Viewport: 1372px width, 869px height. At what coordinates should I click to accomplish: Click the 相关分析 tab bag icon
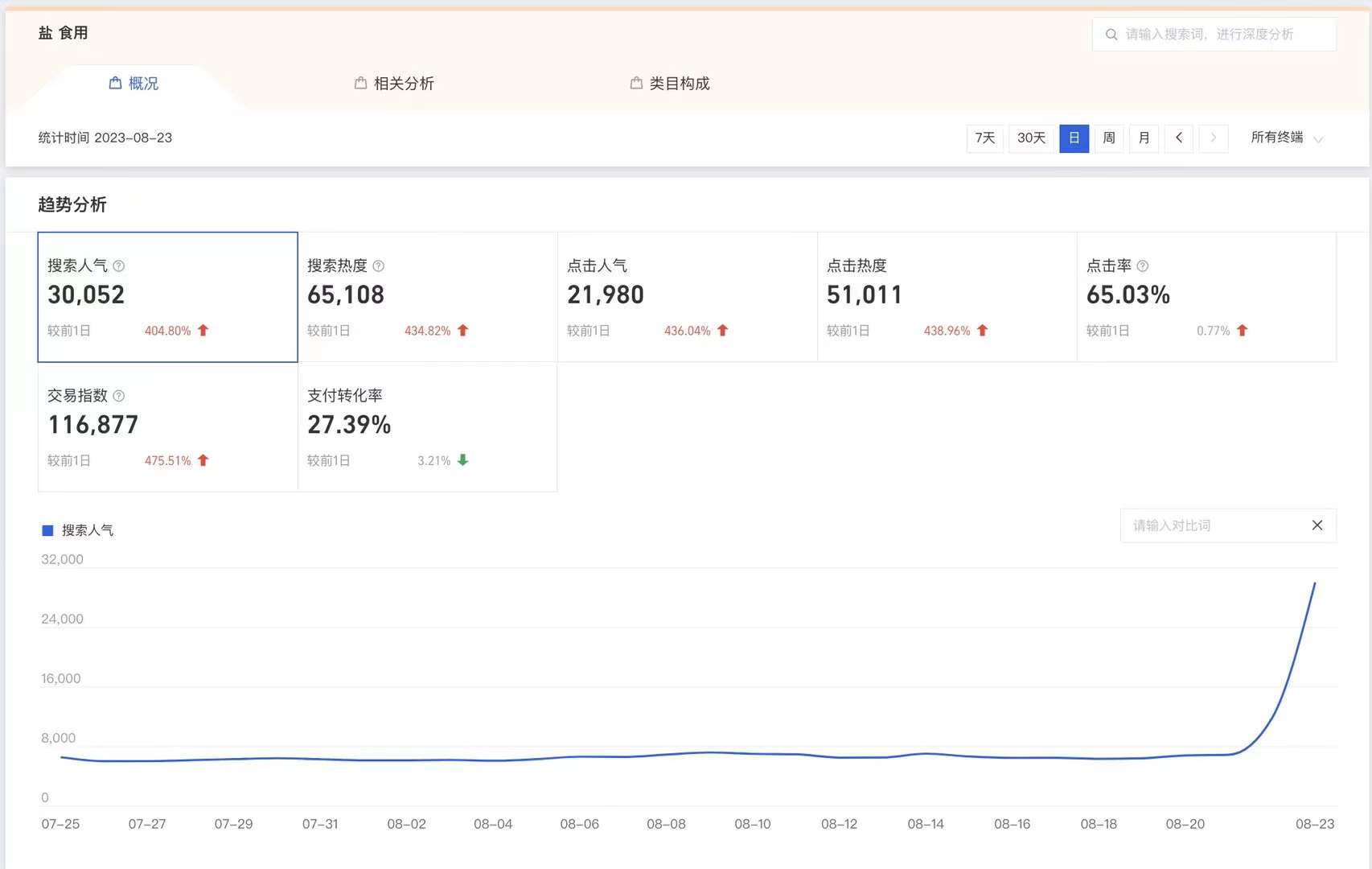pos(360,83)
